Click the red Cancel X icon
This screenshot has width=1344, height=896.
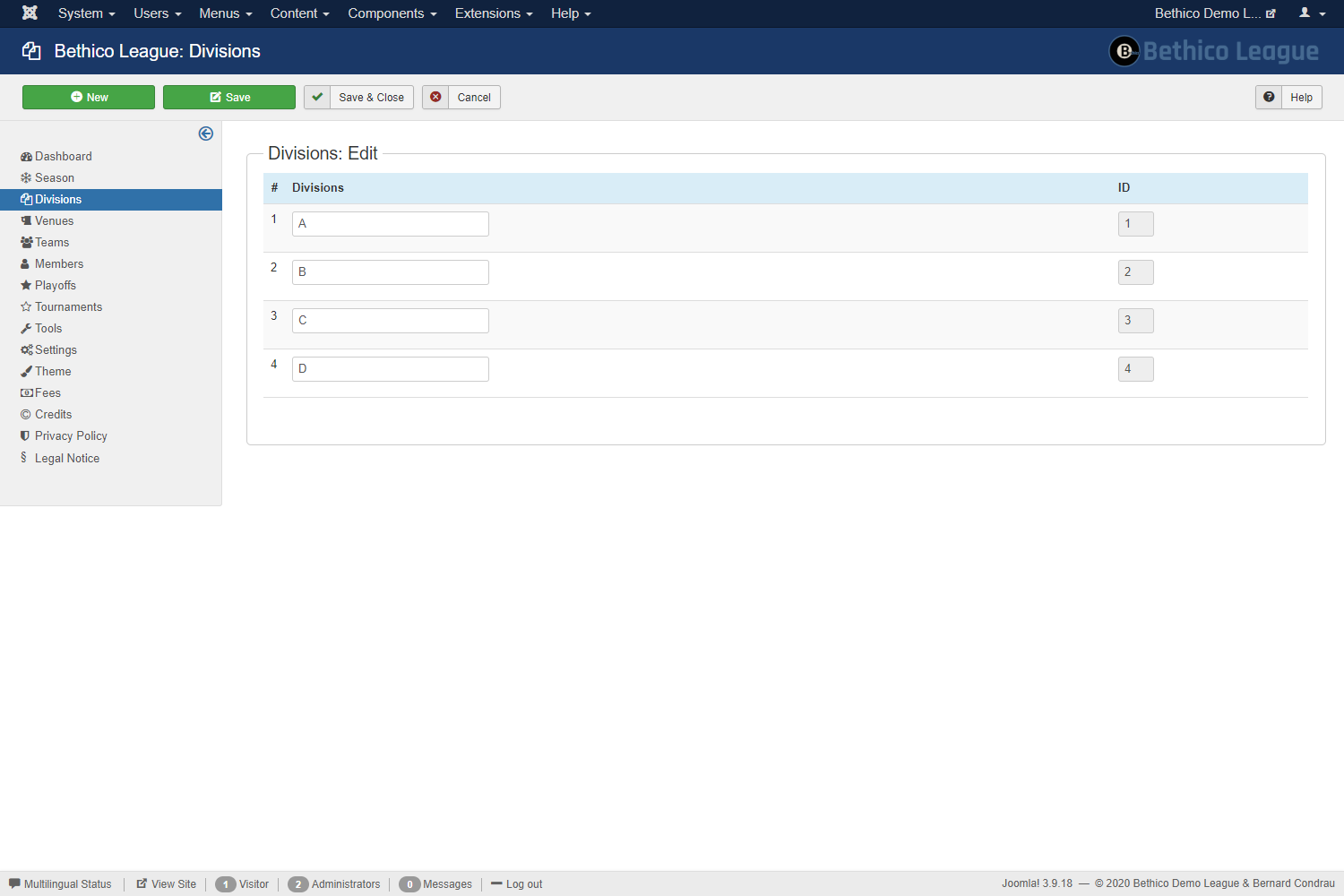pos(435,98)
